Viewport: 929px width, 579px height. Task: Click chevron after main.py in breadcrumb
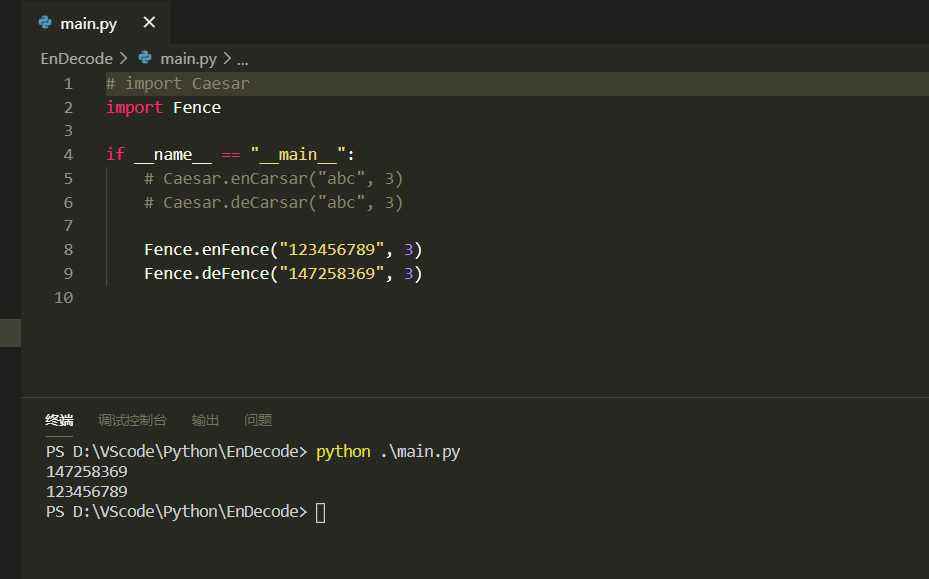tap(227, 58)
